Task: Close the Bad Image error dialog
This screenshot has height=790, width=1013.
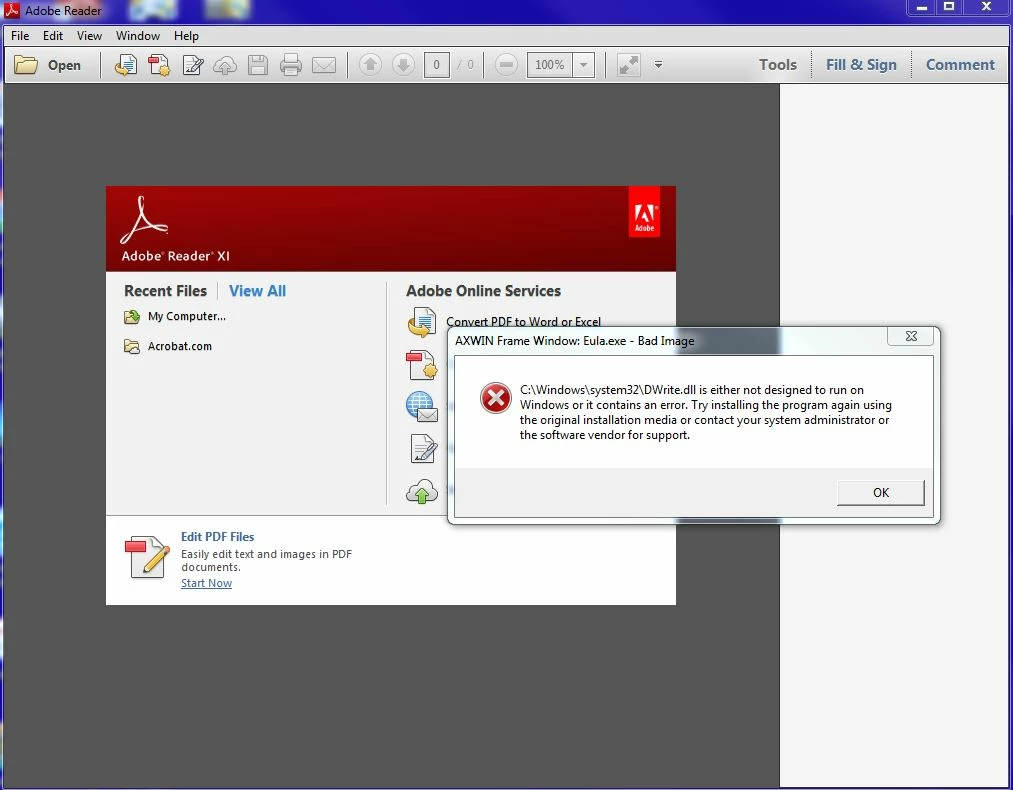Action: tap(911, 336)
